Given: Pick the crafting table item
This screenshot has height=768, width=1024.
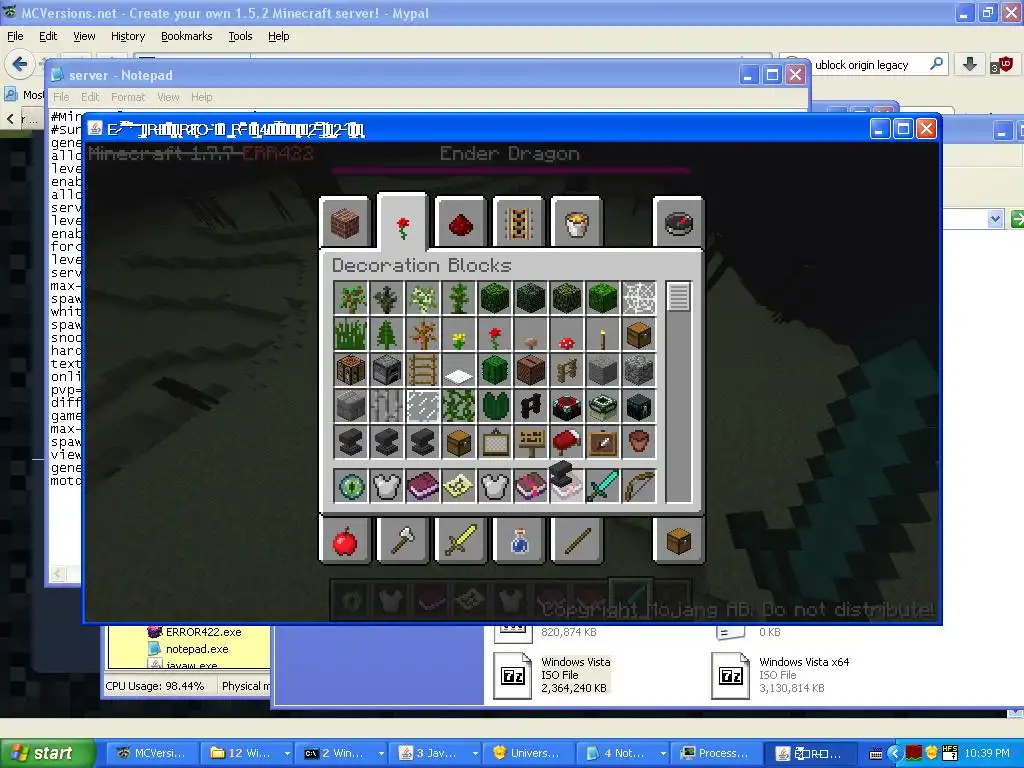Looking at the screenshot, I should coord(350,370).
